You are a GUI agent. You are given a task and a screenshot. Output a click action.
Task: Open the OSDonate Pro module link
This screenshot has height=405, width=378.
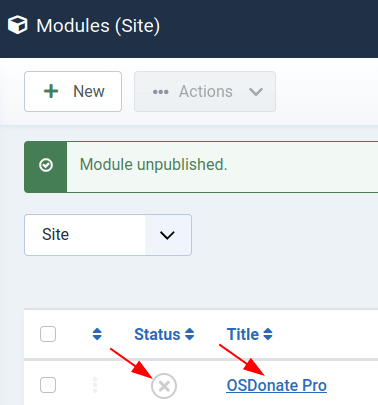point(276,385)
